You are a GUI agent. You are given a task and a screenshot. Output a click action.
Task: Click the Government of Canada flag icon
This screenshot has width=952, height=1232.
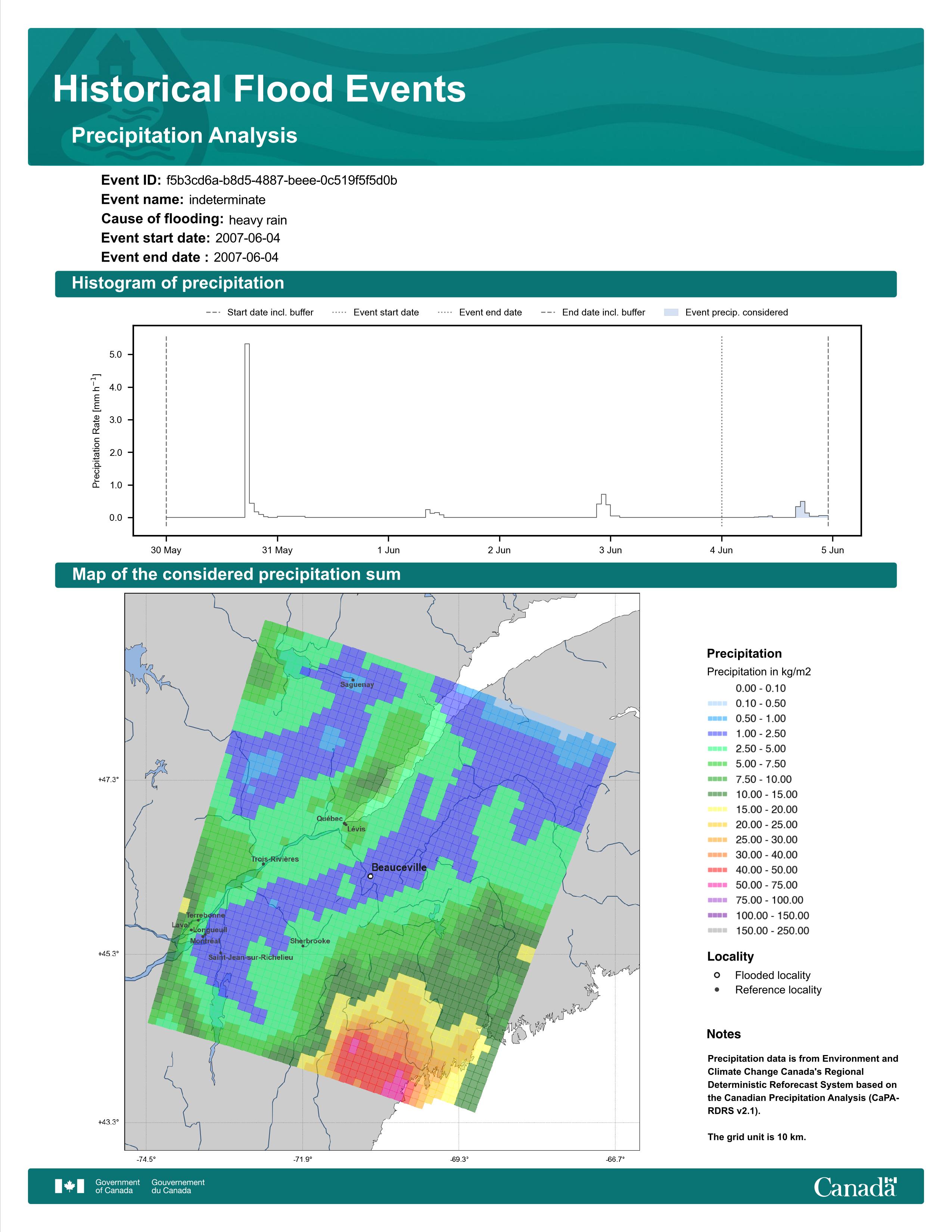69,1186
